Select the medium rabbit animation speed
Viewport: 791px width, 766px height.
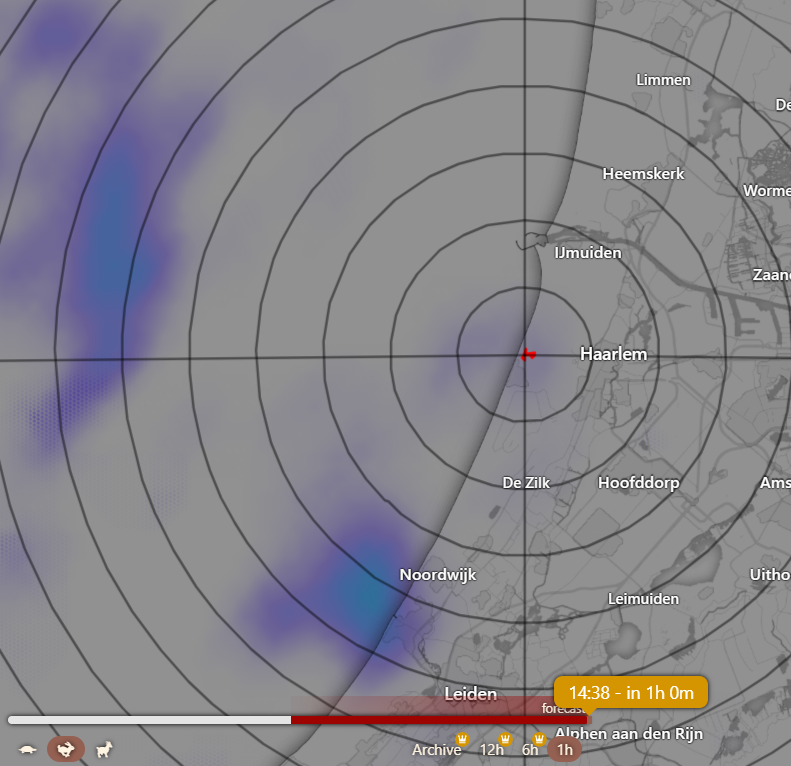[x=66, y=749]
